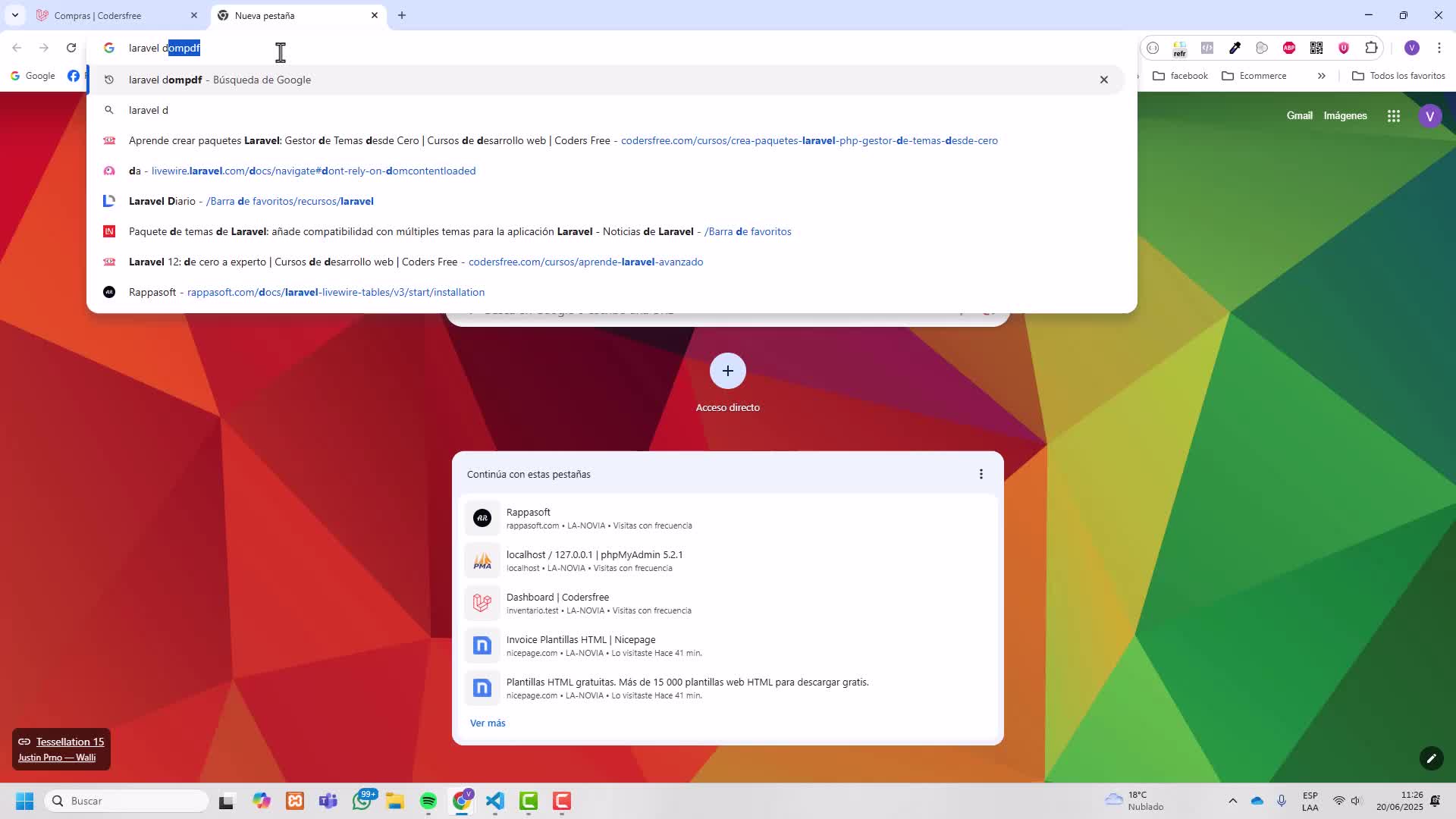Open the Extensions puzzle-piece menu
Viewport: 1456px width, 819px height.
[1371, 48]
